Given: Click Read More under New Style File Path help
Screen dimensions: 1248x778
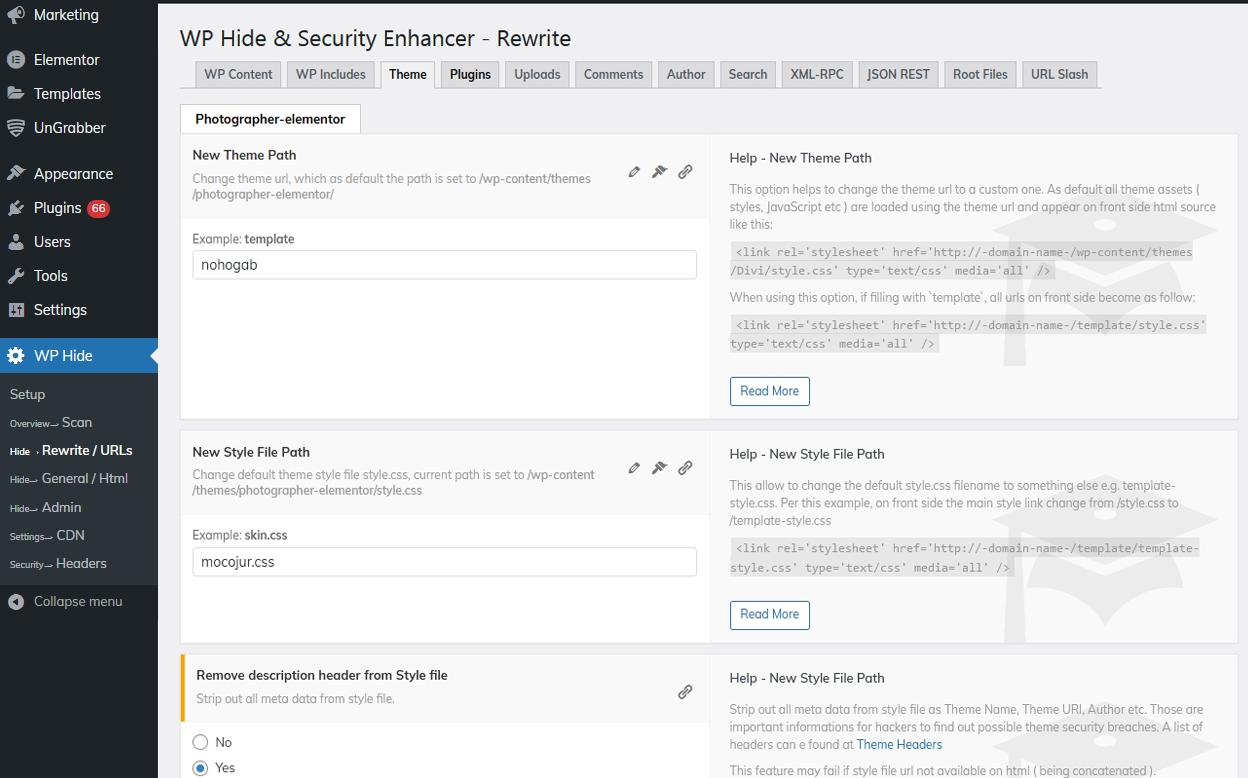Looking at the screenshot, I should [769, 614].
